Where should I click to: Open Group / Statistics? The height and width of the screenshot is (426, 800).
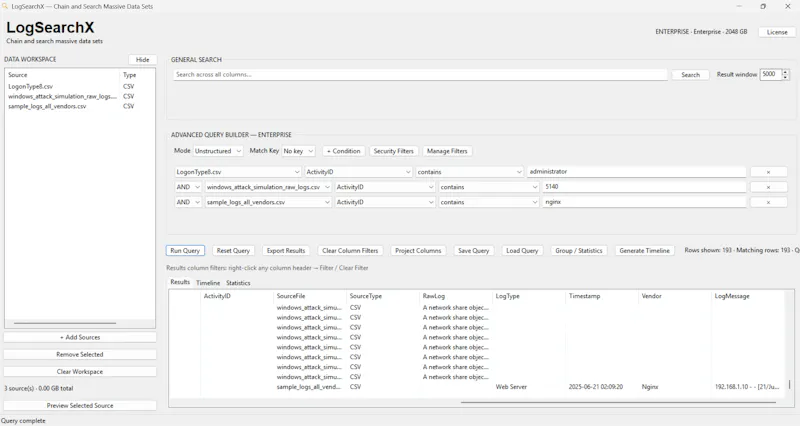coord(579,250)
